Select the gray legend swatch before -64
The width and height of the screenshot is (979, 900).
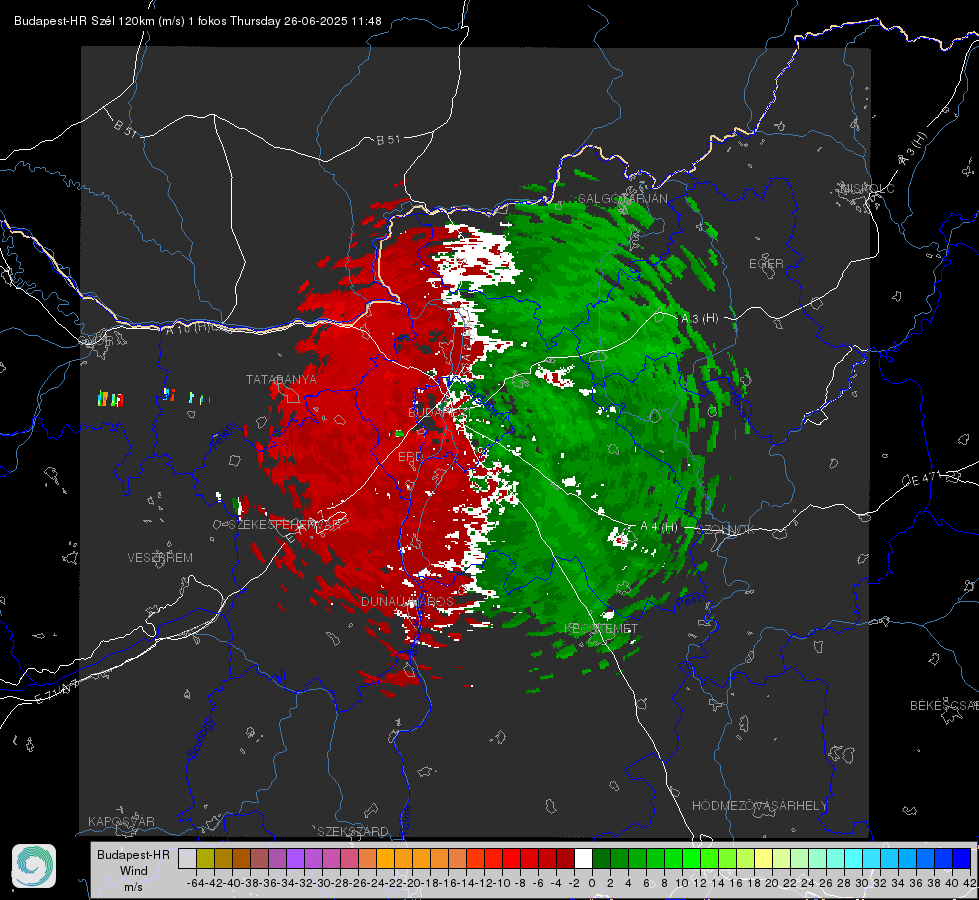pos(187,859)
